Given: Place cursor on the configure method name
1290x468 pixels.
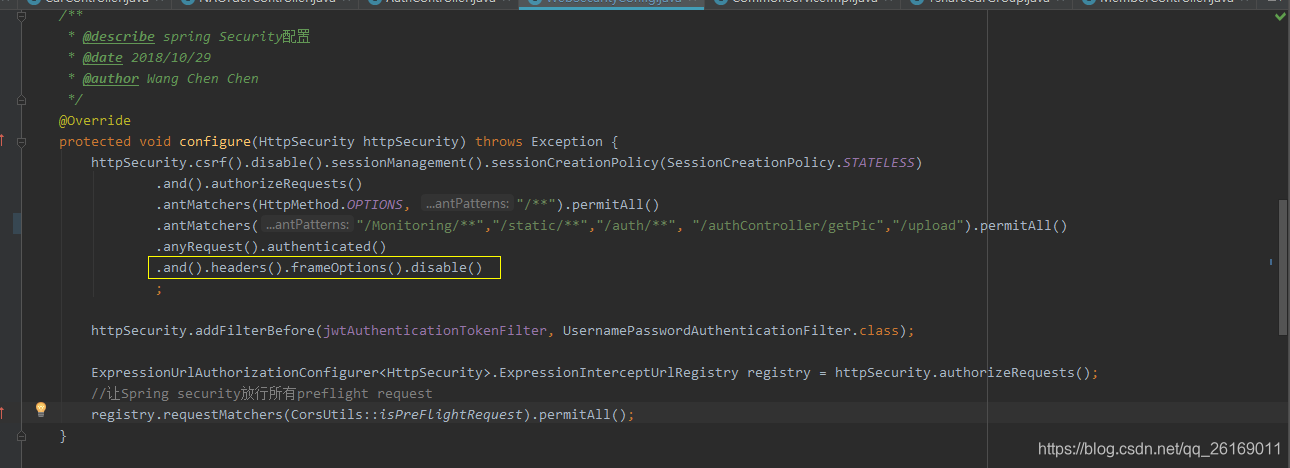Looking at the screenshot, I should [215, 141].
